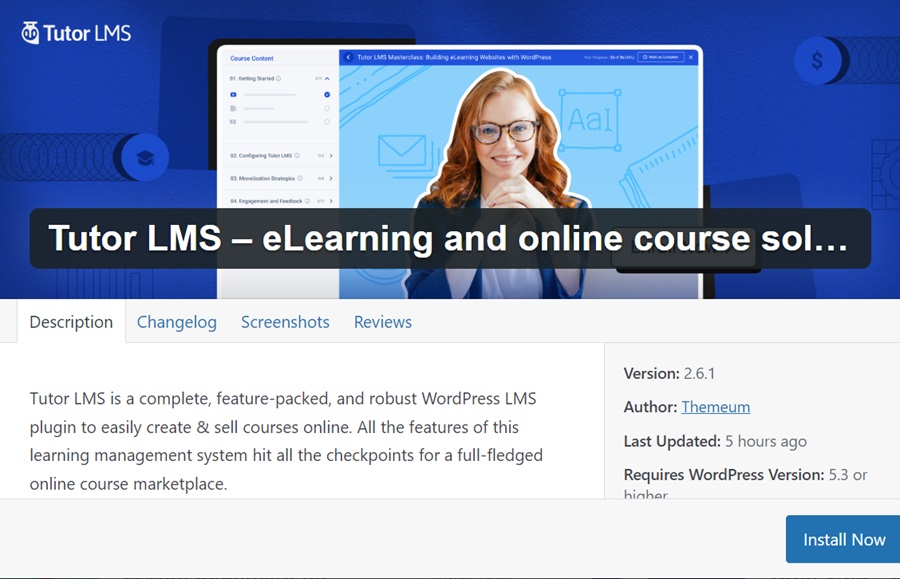
Task: Click the close X in banner mockup
Action: 691,57
